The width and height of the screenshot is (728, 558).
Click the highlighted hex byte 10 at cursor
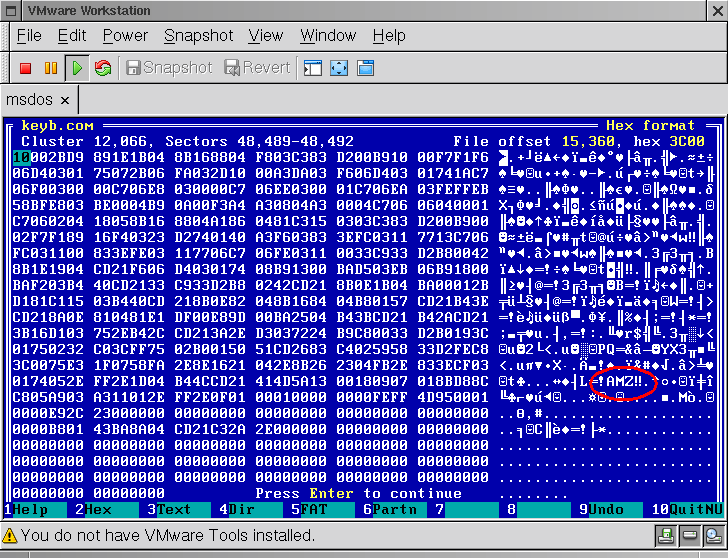coord(21,157)
